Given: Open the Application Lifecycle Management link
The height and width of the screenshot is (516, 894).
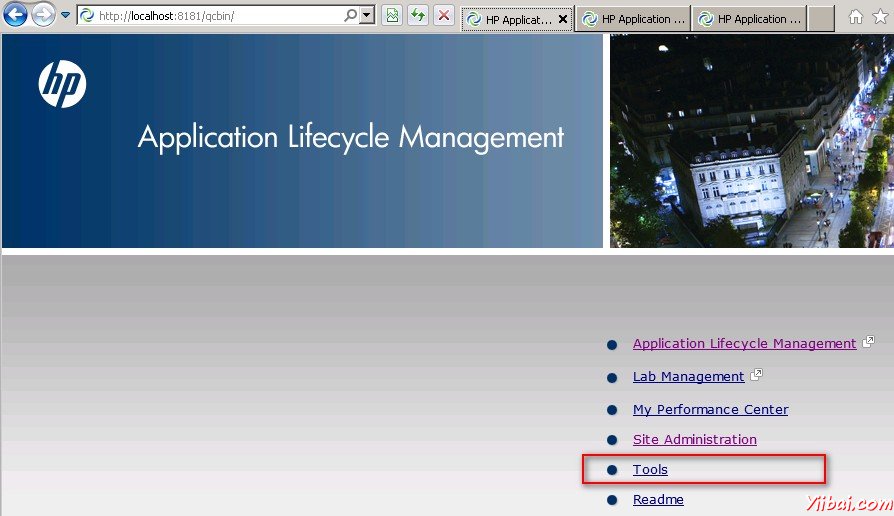Looking at the screenshot, I should click(744, 344).
